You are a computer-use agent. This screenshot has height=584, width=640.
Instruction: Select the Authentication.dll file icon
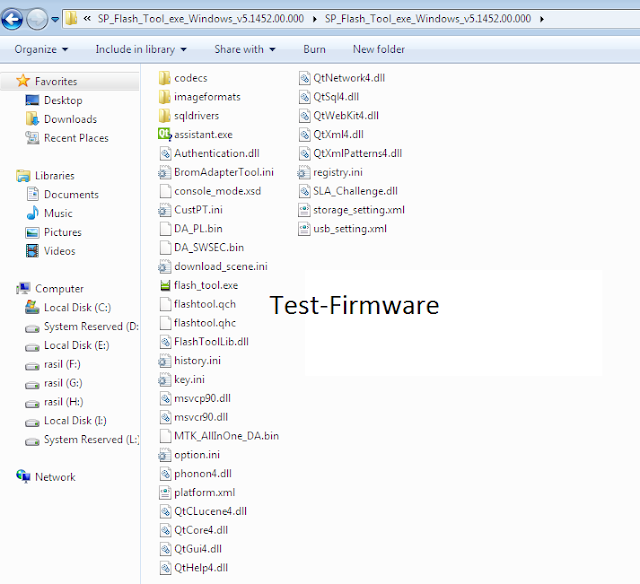pyautogui.click(x=165, y=153)
